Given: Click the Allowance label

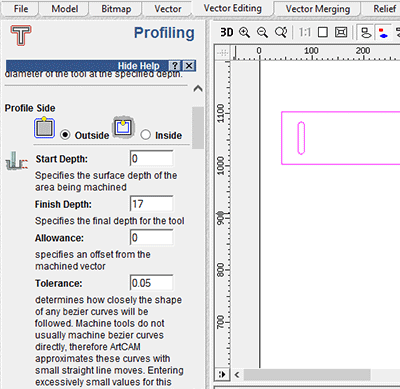Looking at the screenshot, I should pyautogui.click(x=59, y=238).
